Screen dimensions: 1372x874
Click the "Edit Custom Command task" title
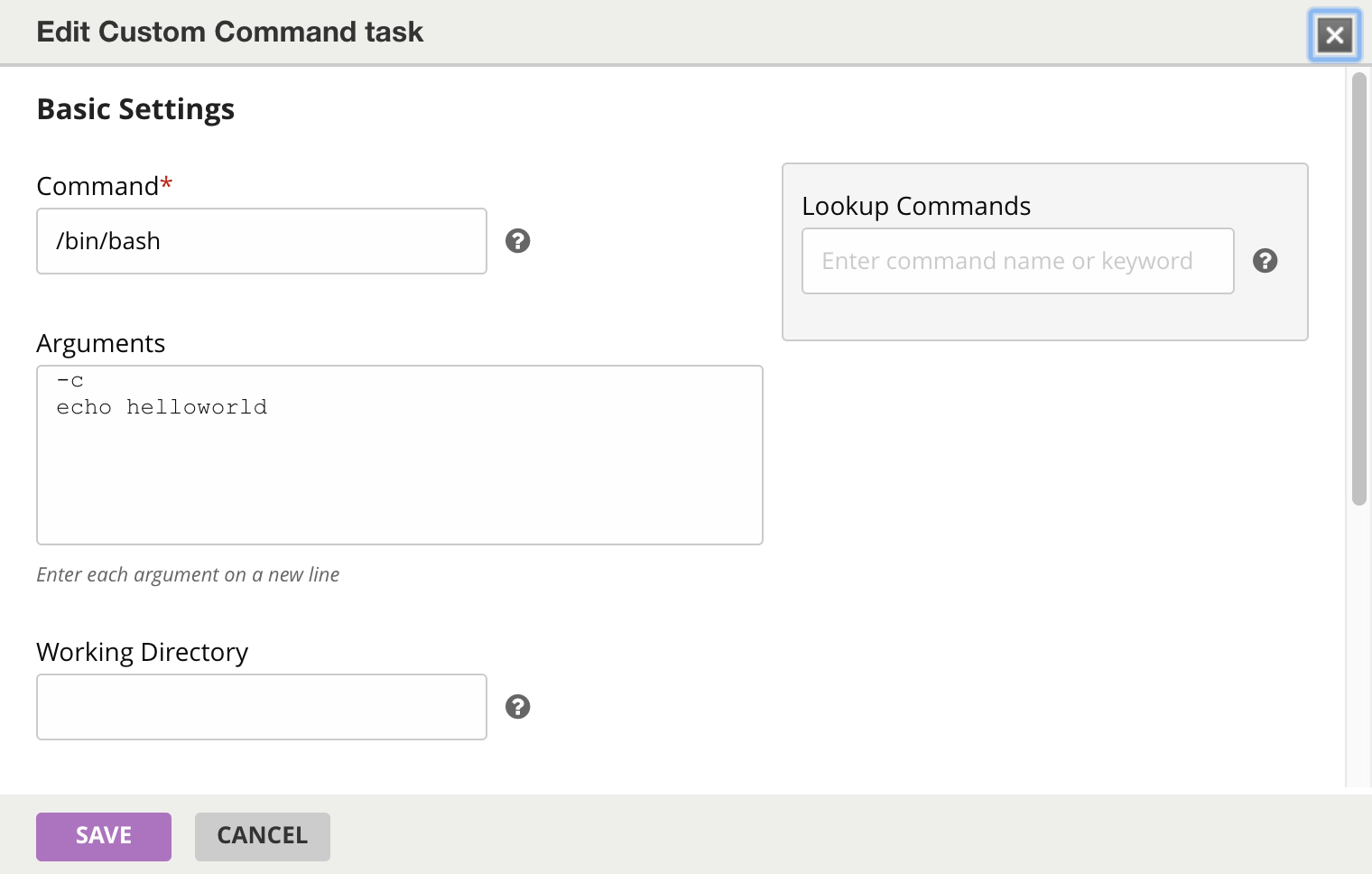coord(229,32)
